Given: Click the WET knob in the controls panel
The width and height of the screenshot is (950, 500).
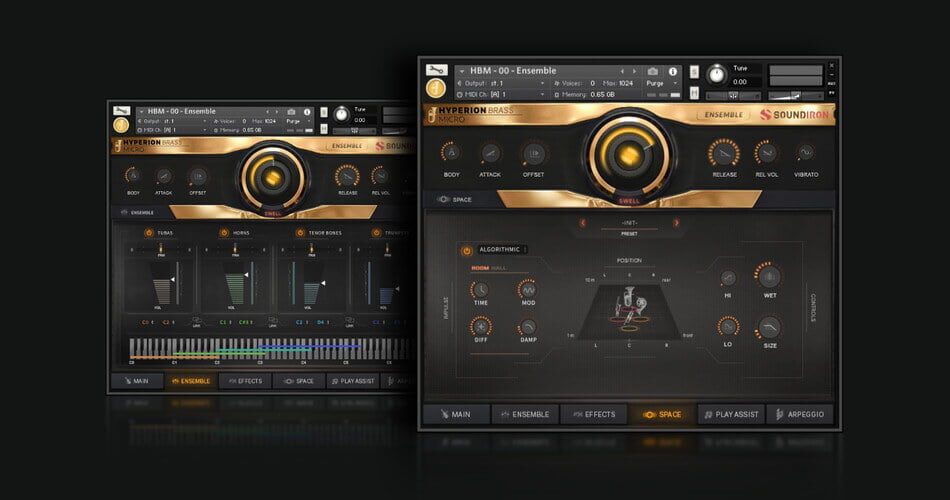Looking at the screenshot, I should coord(769,278).
